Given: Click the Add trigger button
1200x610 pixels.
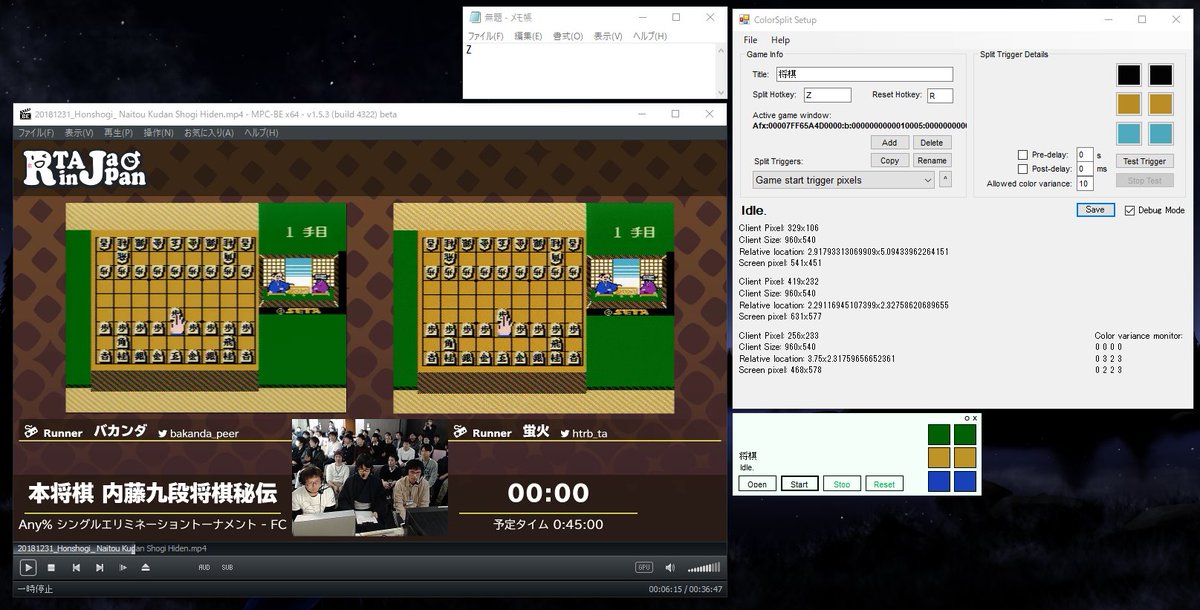Looking at the screenshot, I should [889, 143].
